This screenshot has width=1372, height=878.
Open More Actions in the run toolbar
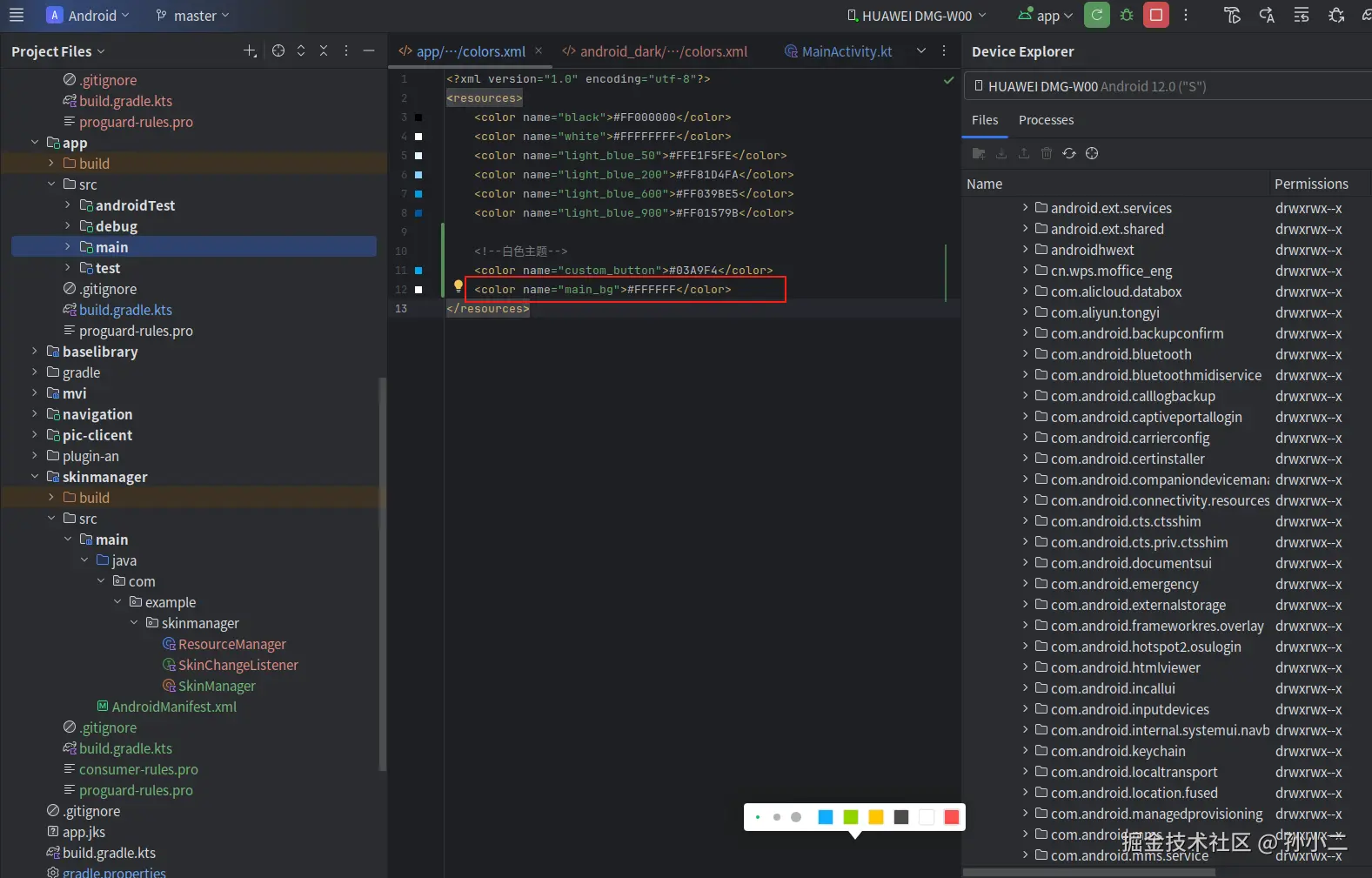[1186, 15]
